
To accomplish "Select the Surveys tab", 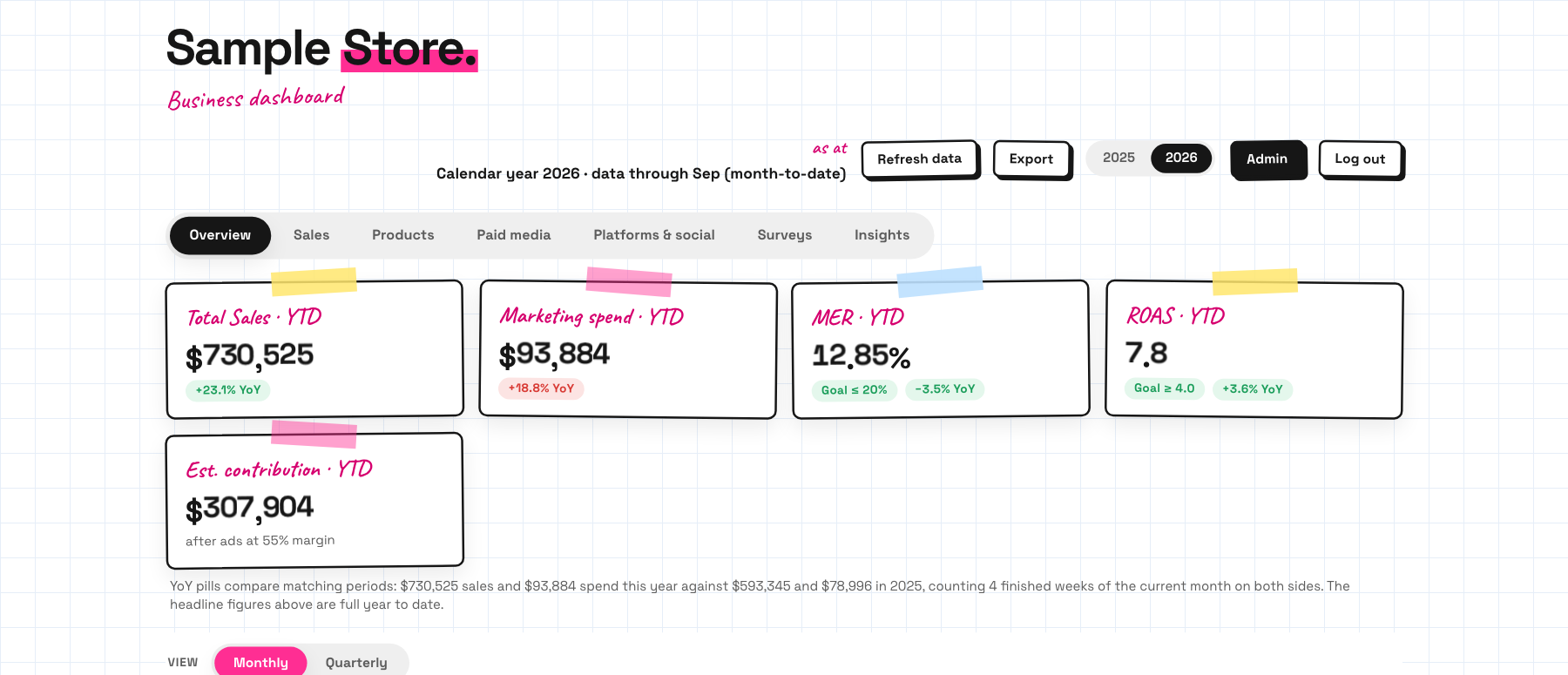I will coord(785,235).
